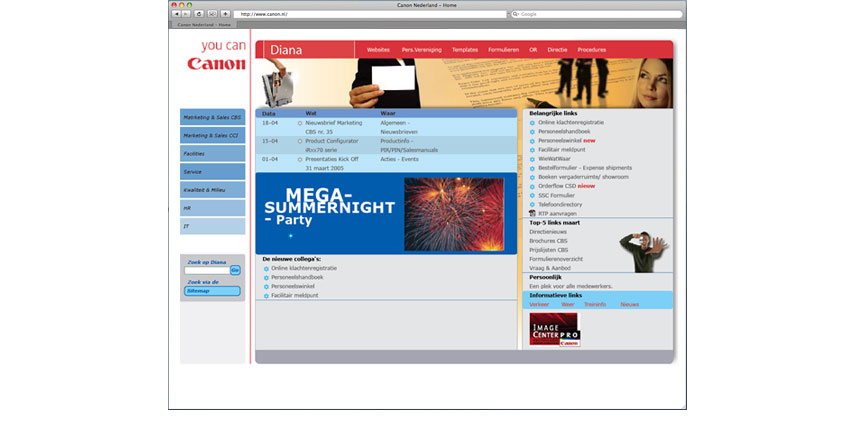Open the Procedures menu item

click(592, 50)
